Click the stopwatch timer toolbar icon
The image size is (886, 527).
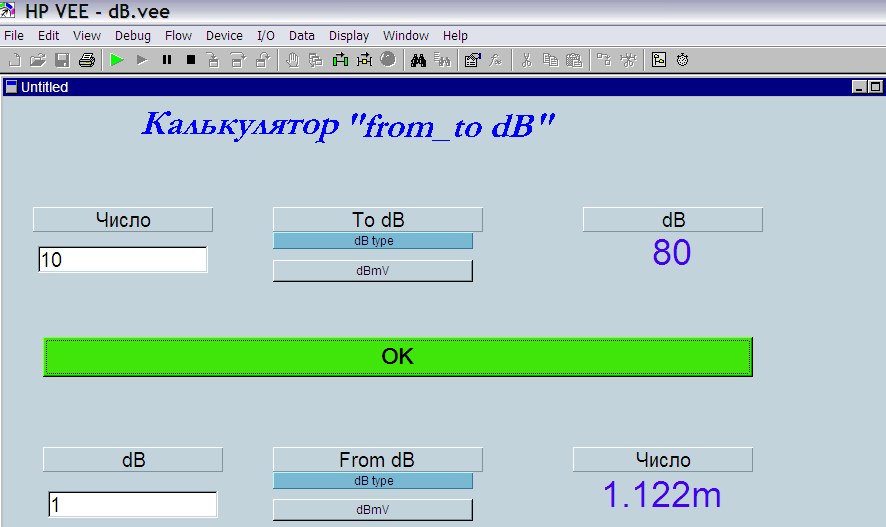point(683,60)
